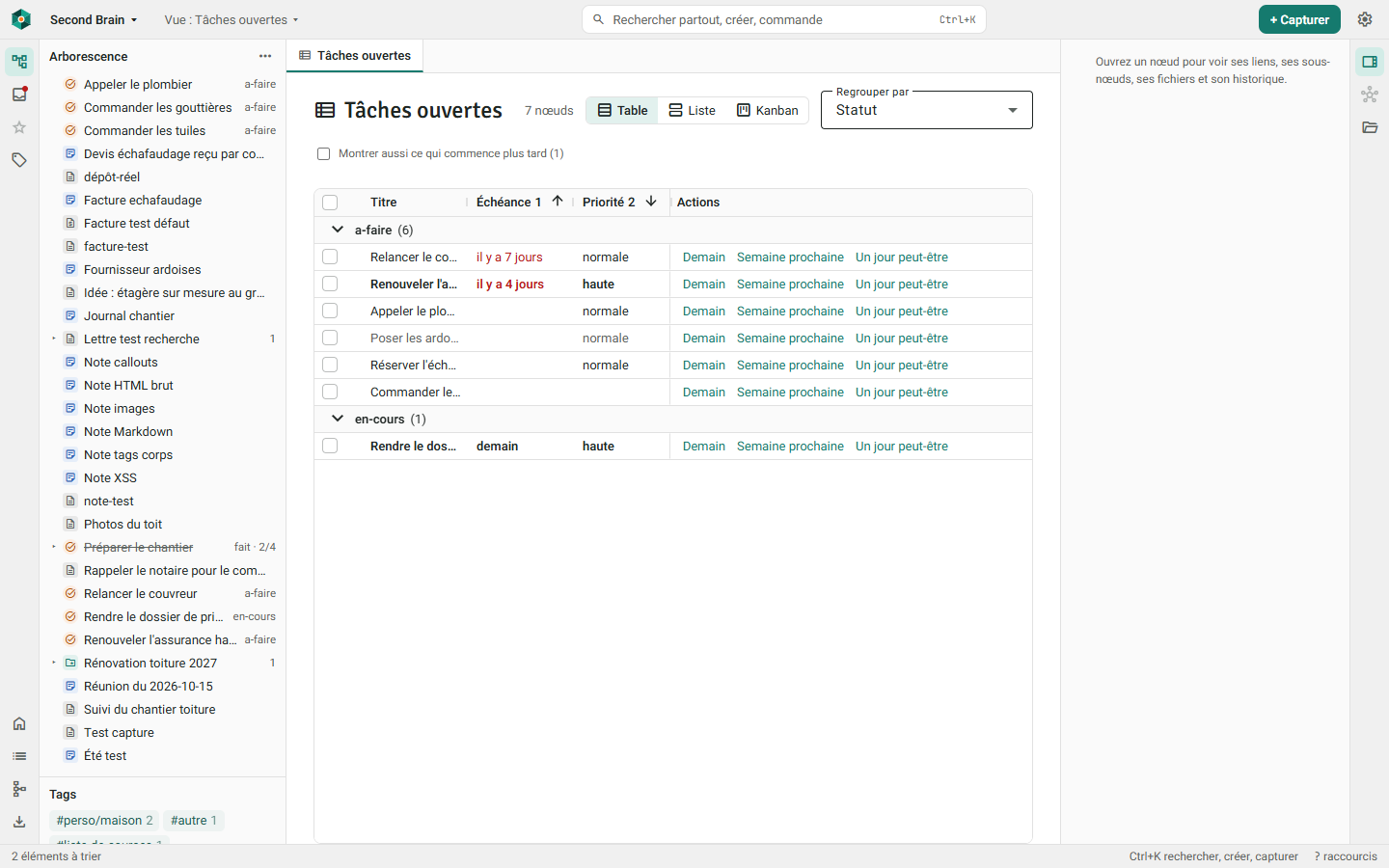This screenshot has width=1389, height=868.
Task: Expand 'Rénovation toiture 2027' in the tree
Action: (54, 663)
